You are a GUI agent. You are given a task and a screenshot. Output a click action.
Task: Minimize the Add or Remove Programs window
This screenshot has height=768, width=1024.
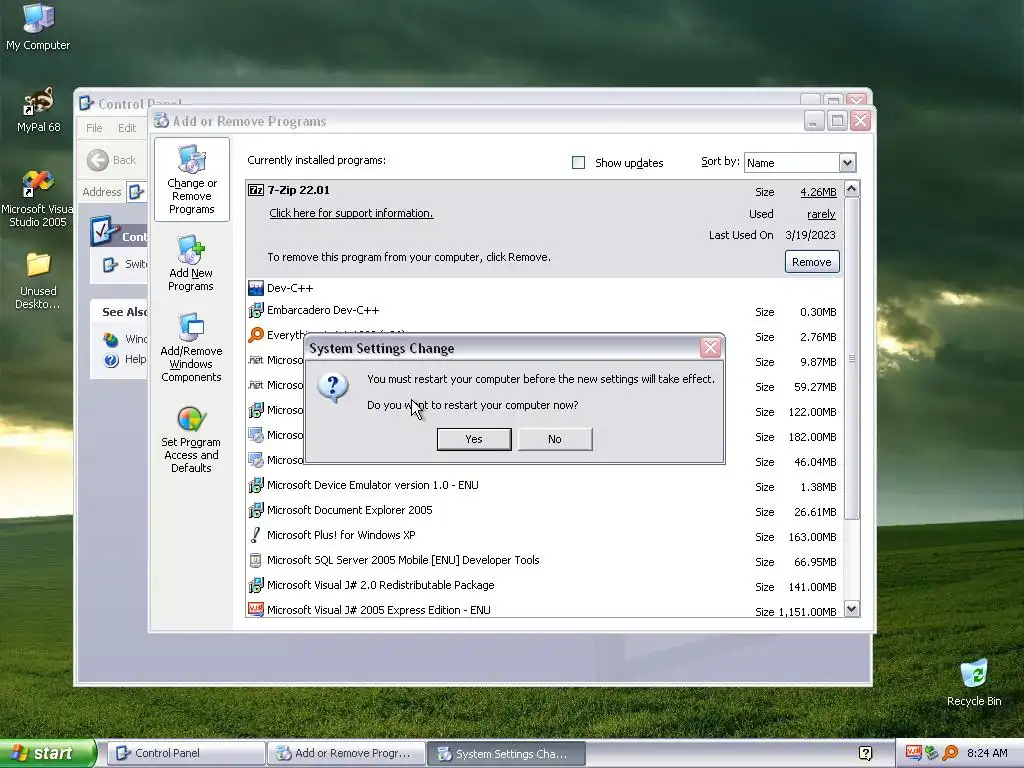click(814, 121)
